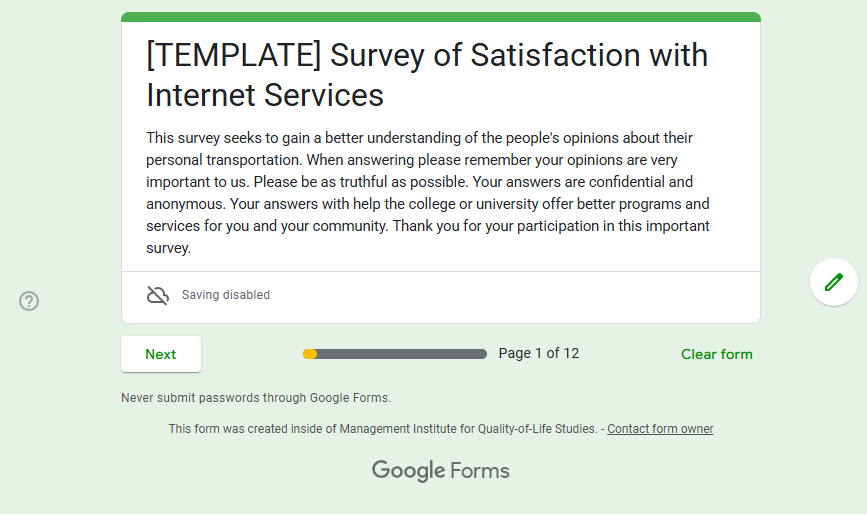Click the Internet Services title line
Image resolution: width=867 pixels, height=514 pixels.
click(265, 95)
